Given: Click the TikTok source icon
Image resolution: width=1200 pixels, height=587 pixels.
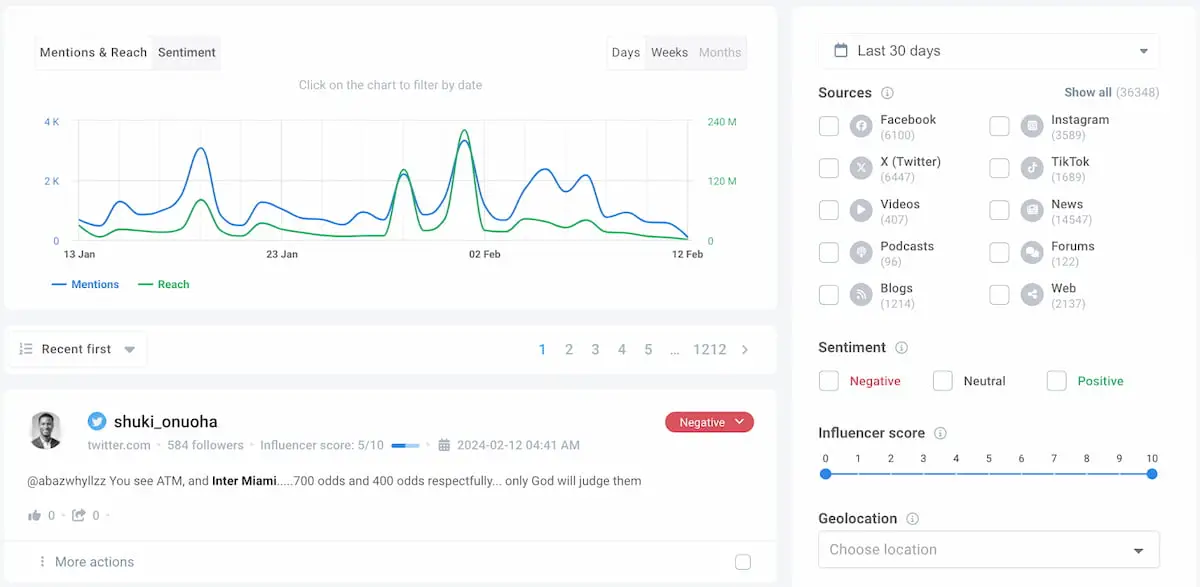Looking at the screenshot, I should tap(1031, 168).
